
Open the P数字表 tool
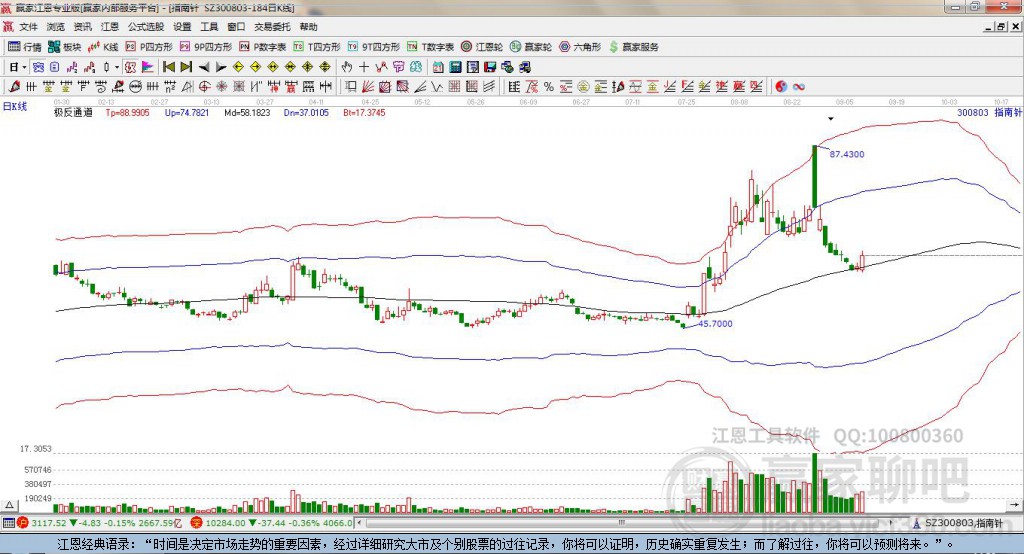click(263, 47)
